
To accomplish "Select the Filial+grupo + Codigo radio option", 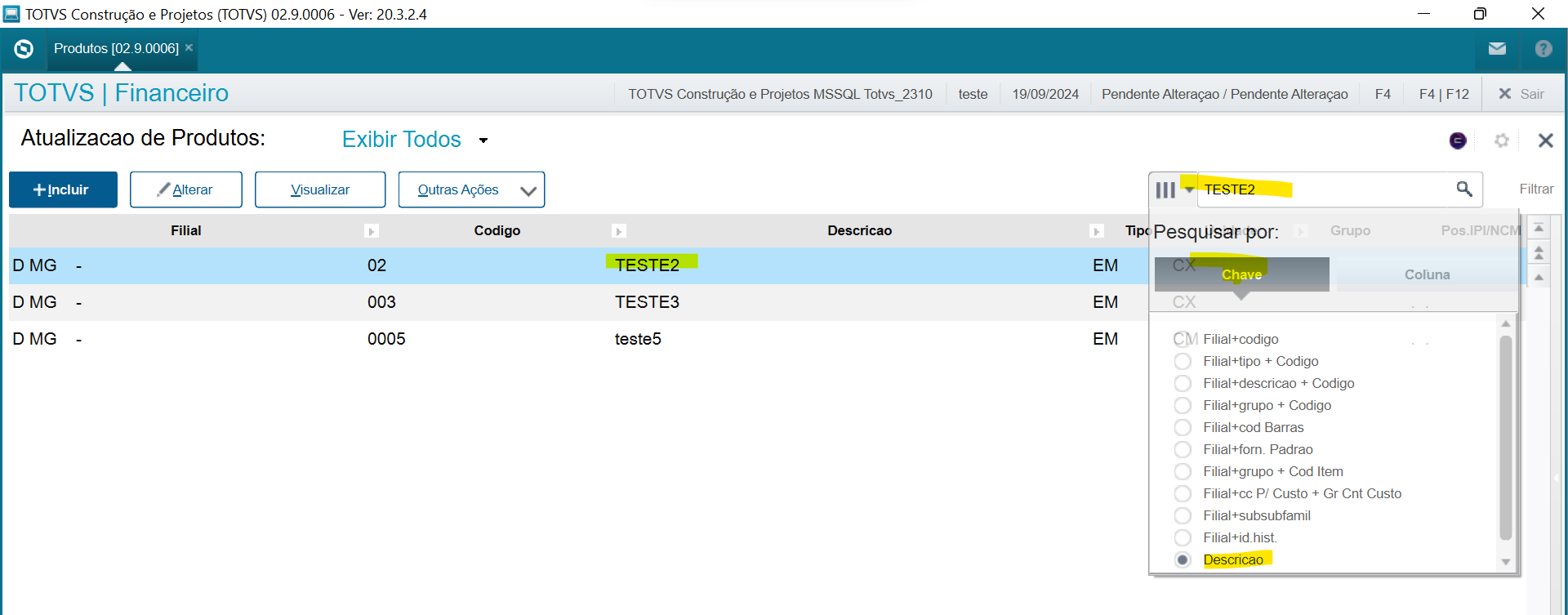I will coord(1183,405).
